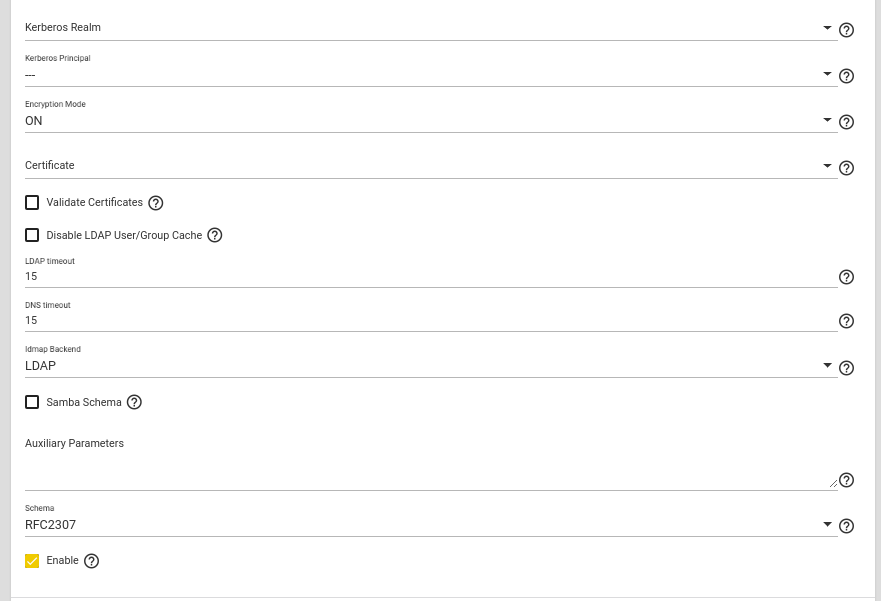Screen dimensions: 881x601
Task: Open help for Auxiliary Parameters
Action: pyautogui.click(x=846, y=480)
